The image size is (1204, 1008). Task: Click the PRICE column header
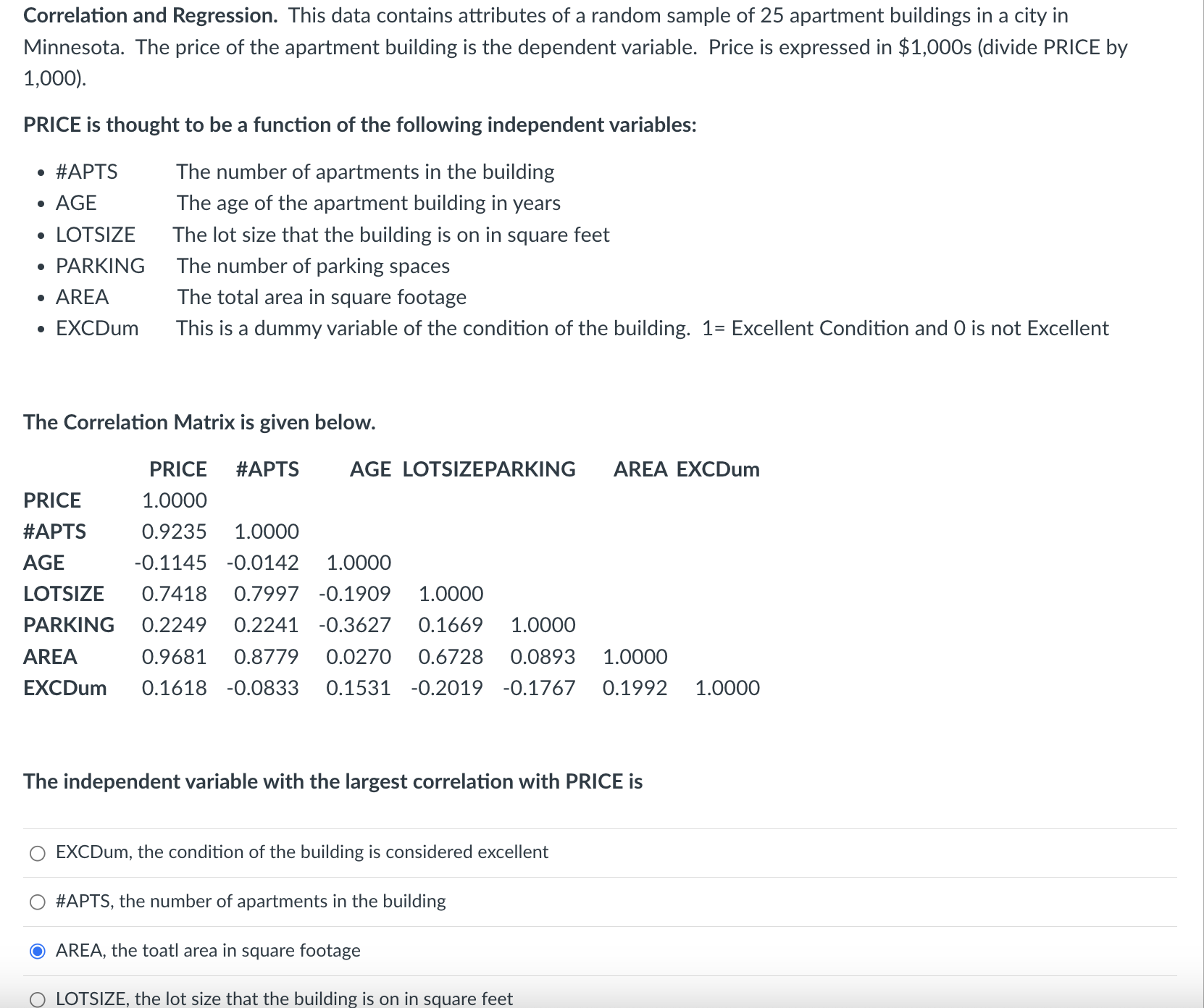click(178, 469)
